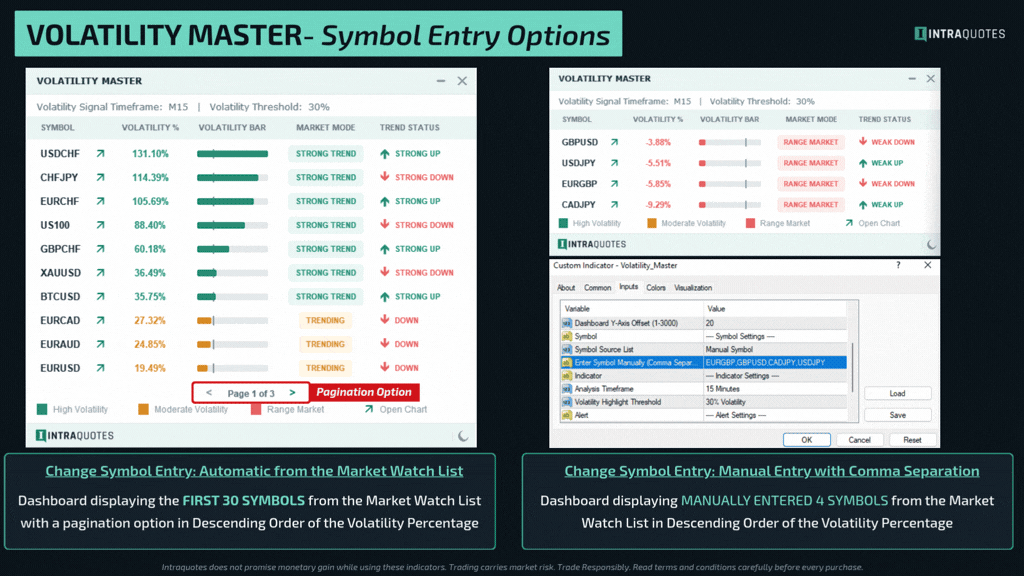Click Cancel in the Custom Indicator dialog
Screen dimensions: 1024x576
859,440
